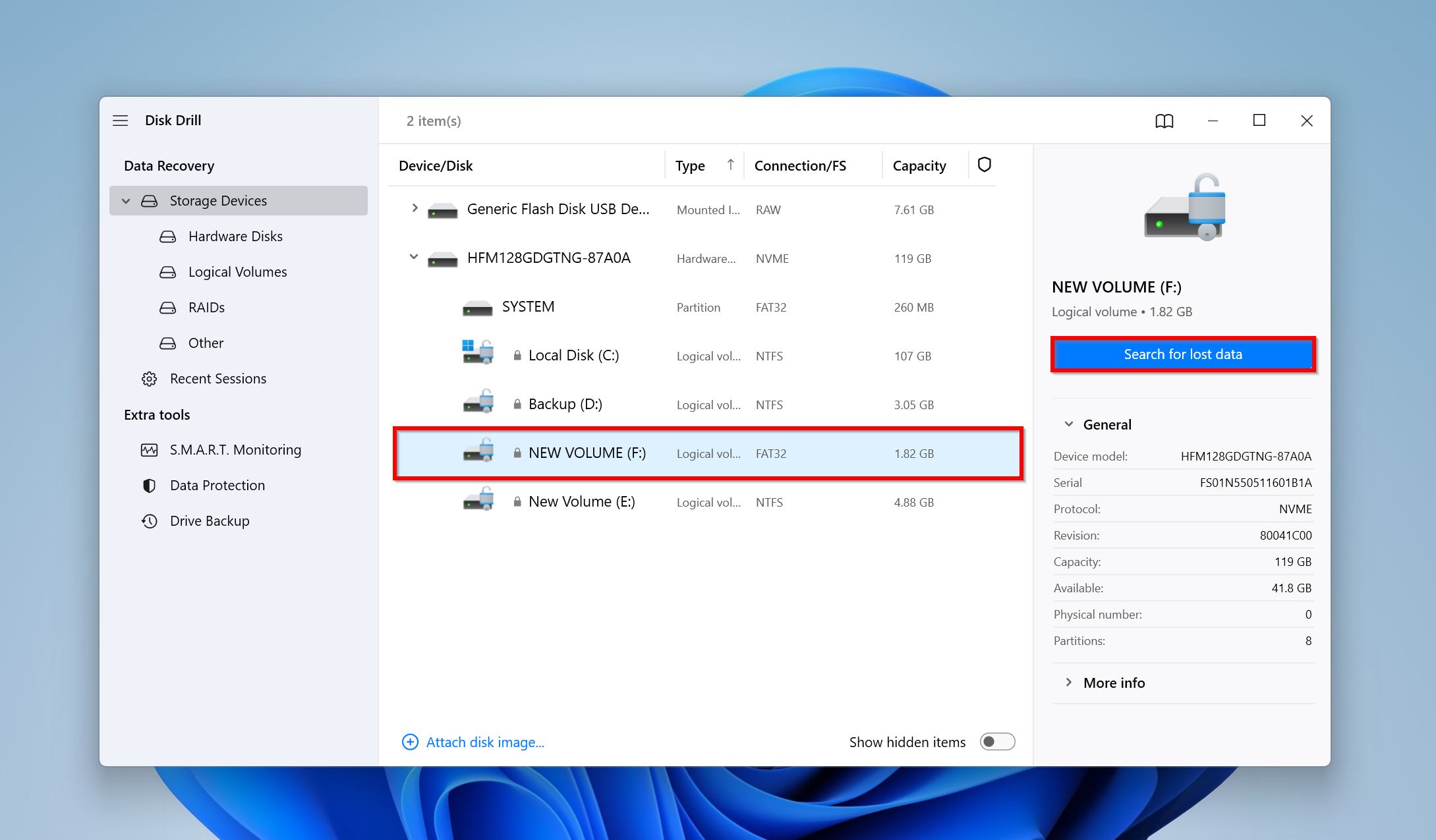Select the Local Disk (C:) volume name
This screenshot has height=840, width=1436.
pyautogui.click(x=573, y=356)
